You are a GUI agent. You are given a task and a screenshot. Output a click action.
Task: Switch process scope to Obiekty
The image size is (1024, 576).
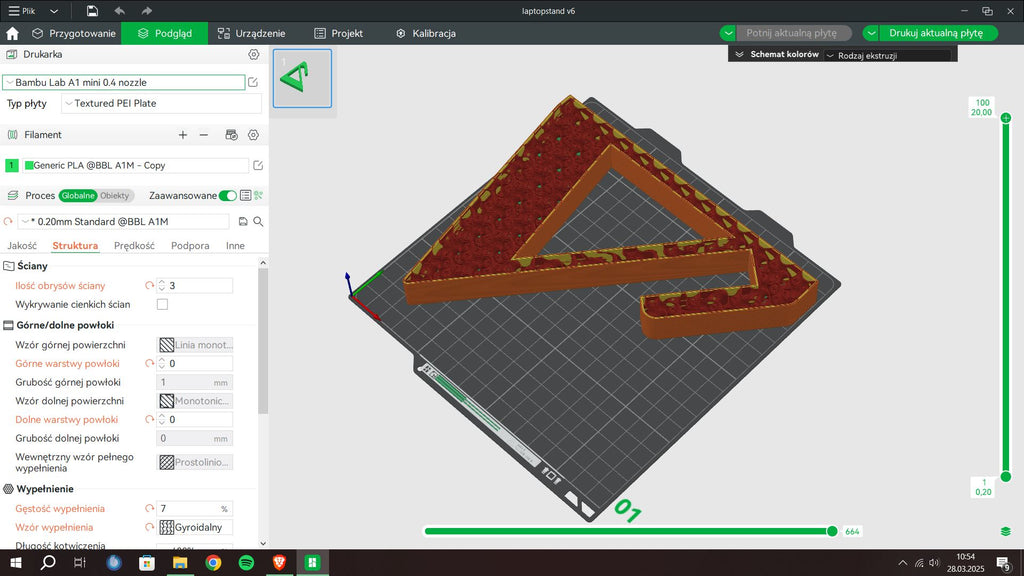[x=114, y=195]
